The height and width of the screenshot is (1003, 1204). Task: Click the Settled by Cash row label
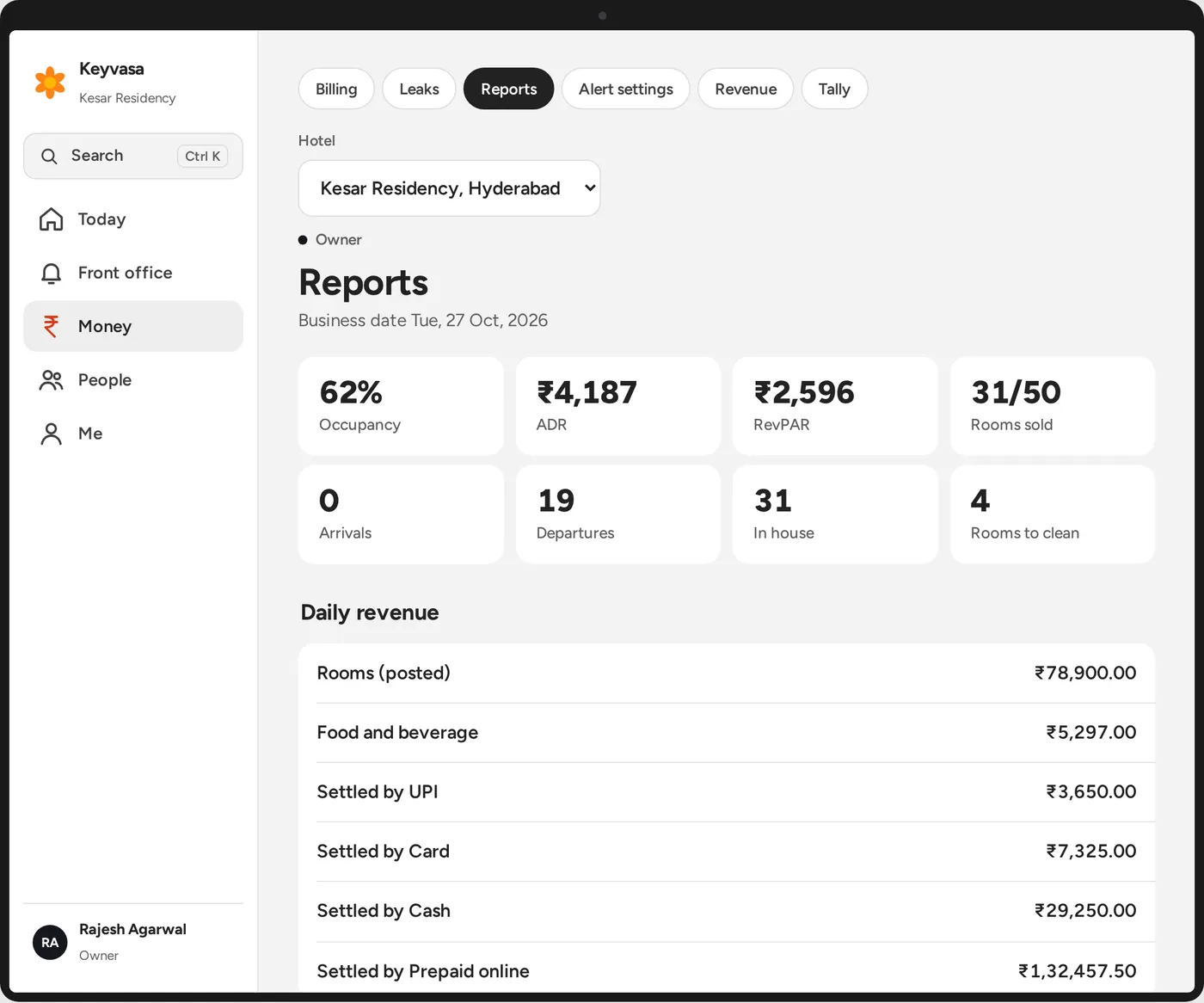point(384,910)
